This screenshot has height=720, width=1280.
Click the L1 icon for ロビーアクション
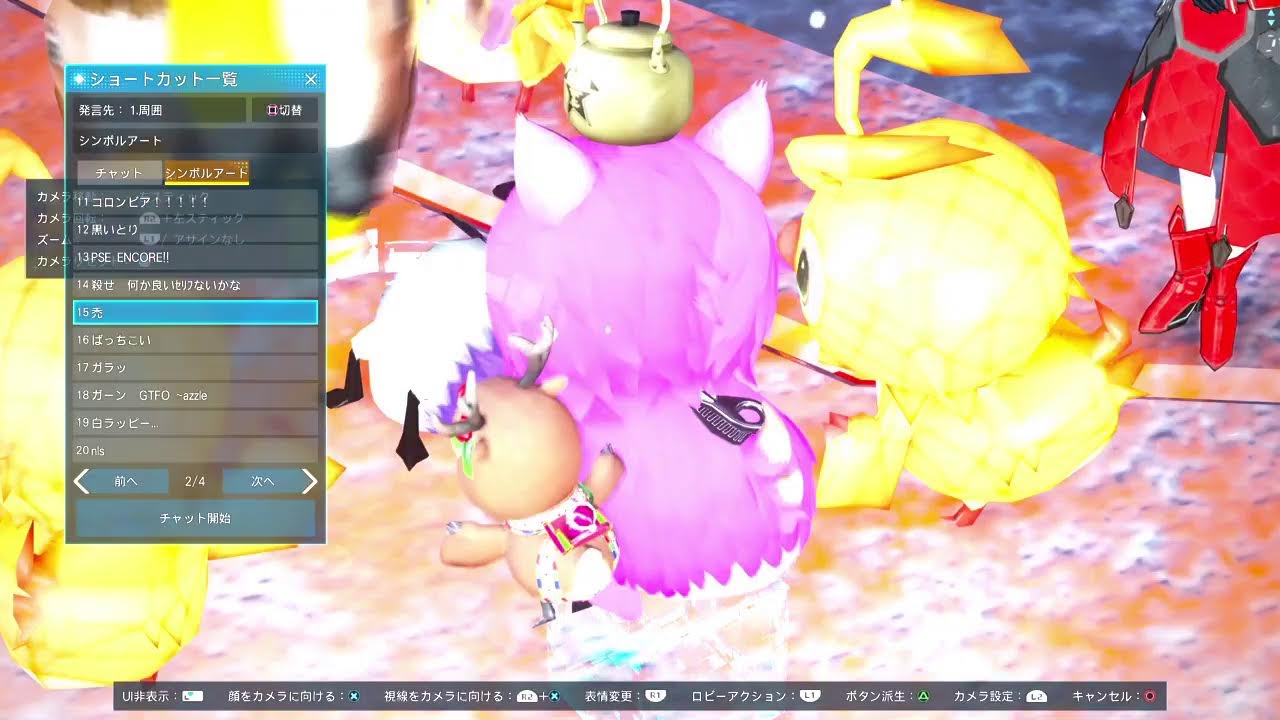tap(810, 696)
